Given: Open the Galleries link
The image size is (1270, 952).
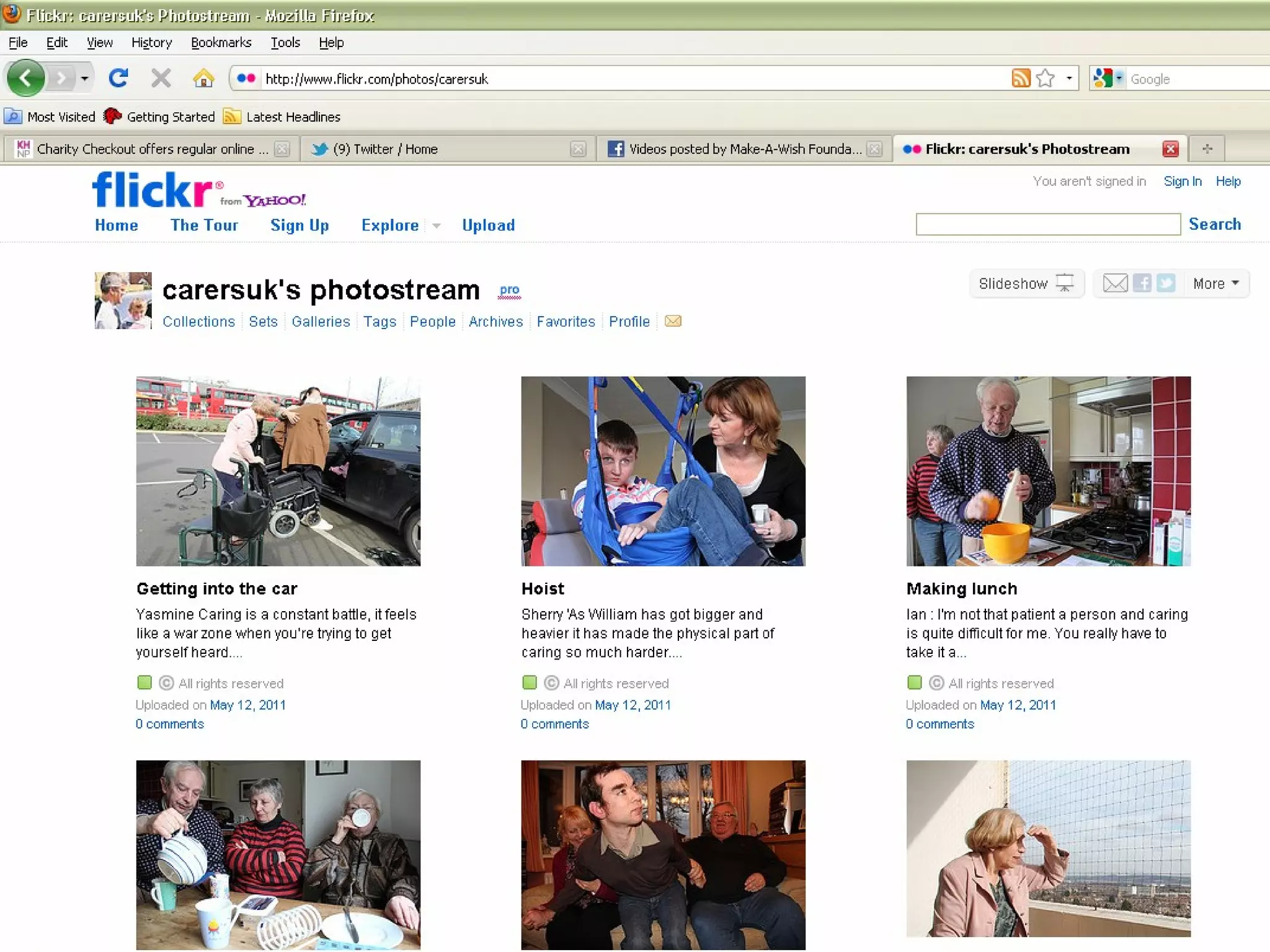Looking at the screenshot, I should 321,322.
